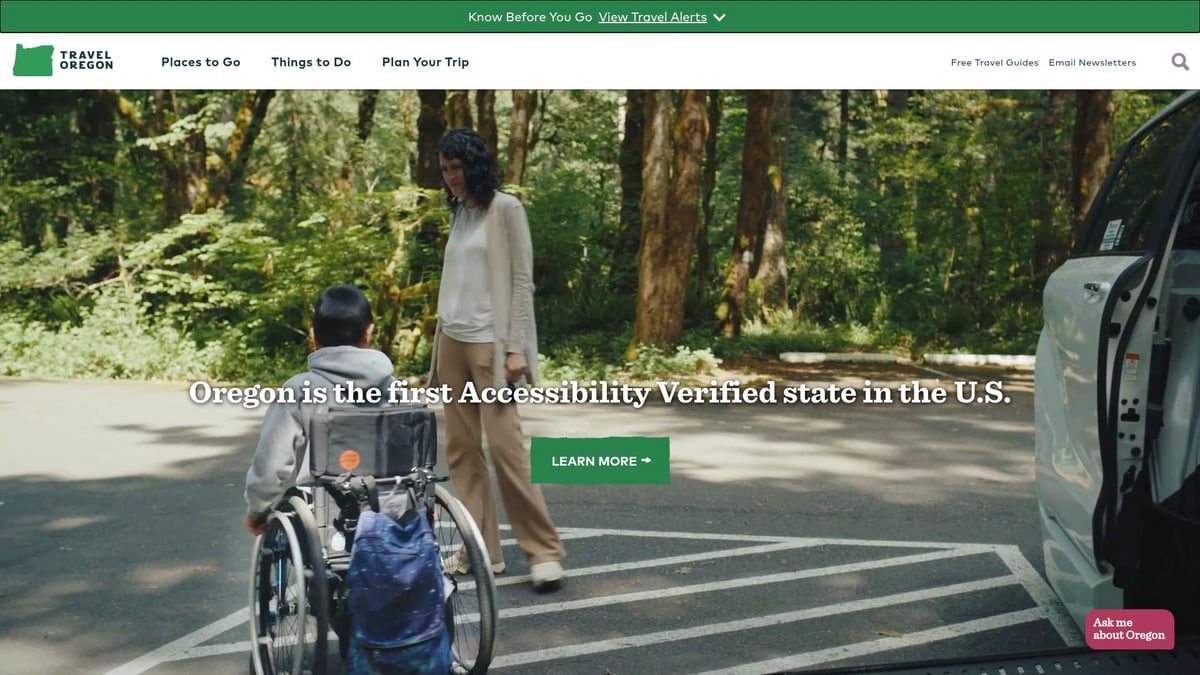
Task: Open the Things to Do menu
Action: click(x=311, y=62)
